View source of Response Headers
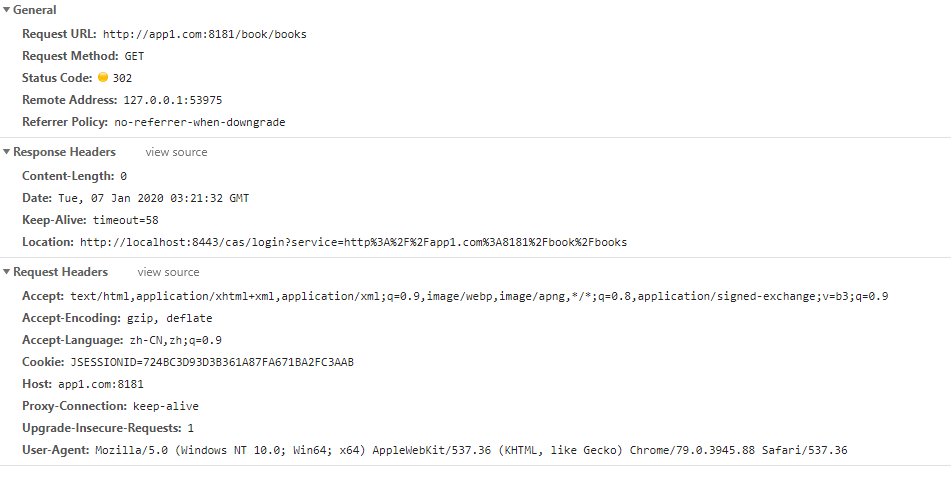 [176, 152]
